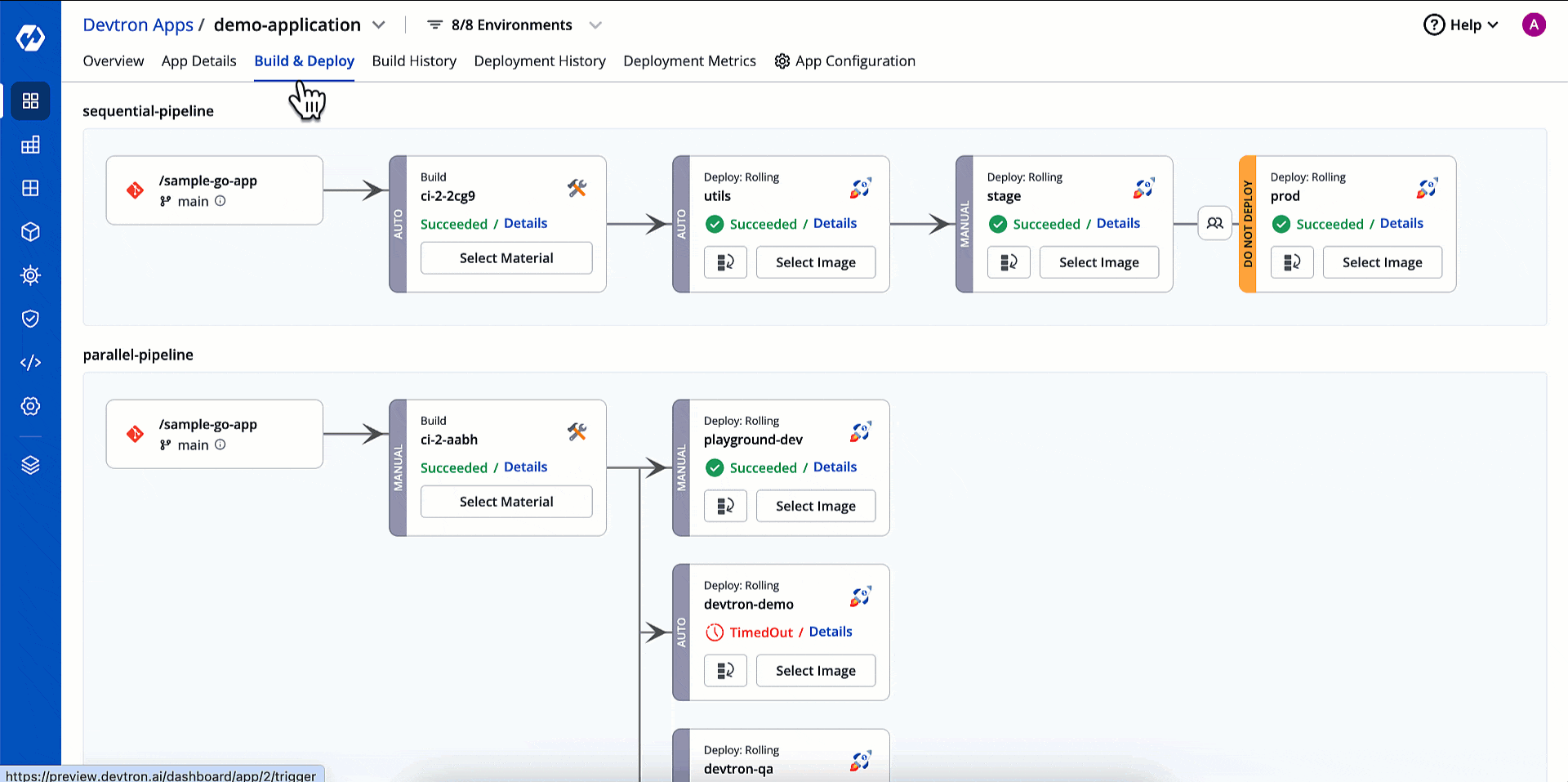Switch to the Deployment History tab
The height and width of the screenshot is (782, 1568).
(x=540, y=60)
